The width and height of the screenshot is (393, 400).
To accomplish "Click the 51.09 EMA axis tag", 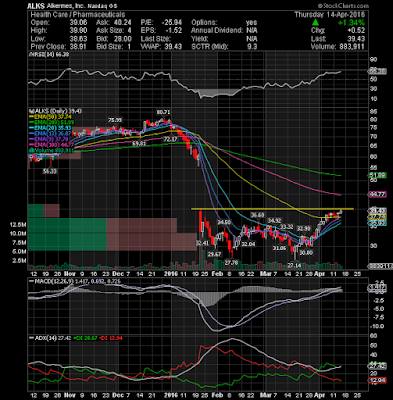I will pyautogui.click(x=377, y=175).
